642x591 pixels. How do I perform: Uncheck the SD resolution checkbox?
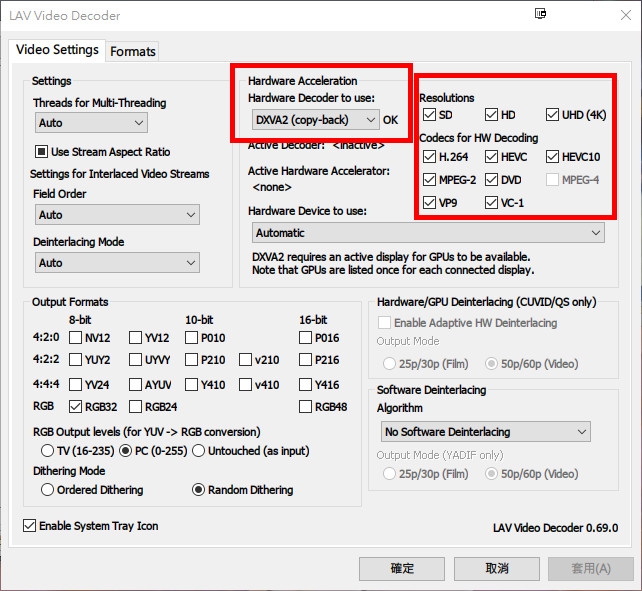[x=429, y=115]
